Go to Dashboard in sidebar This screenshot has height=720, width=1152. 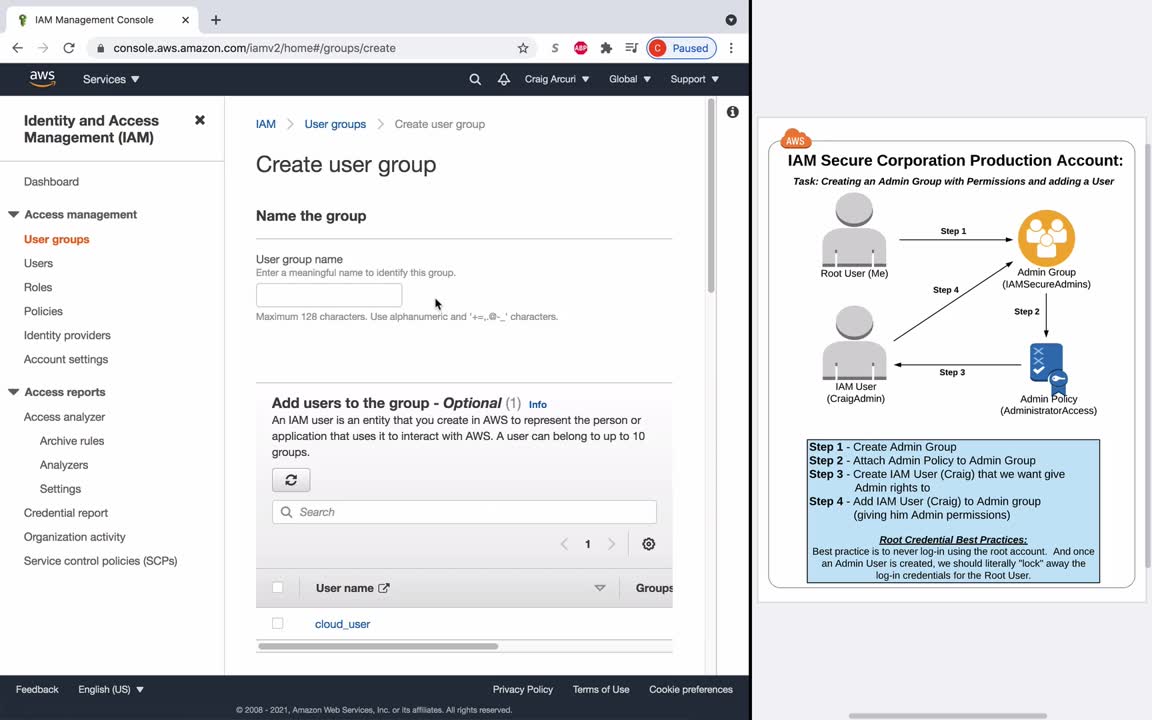tap(51, 181)
